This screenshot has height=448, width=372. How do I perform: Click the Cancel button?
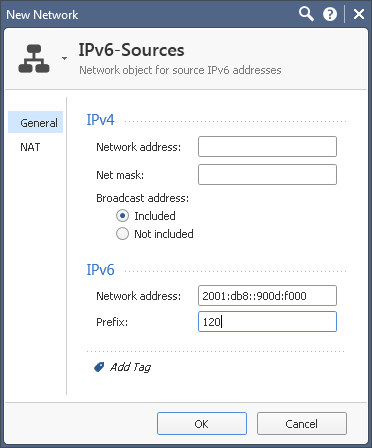click(x=302, y=424)
